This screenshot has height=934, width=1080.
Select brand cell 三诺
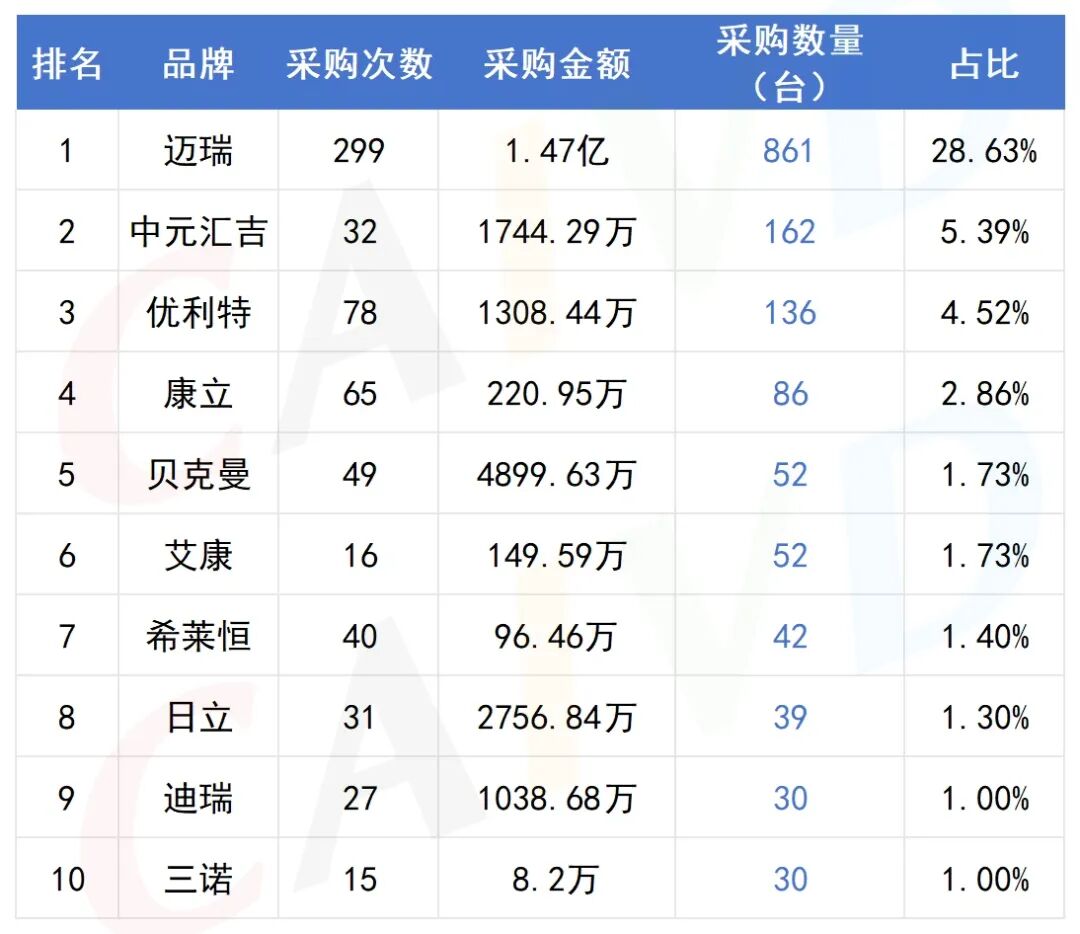[198, 880]
